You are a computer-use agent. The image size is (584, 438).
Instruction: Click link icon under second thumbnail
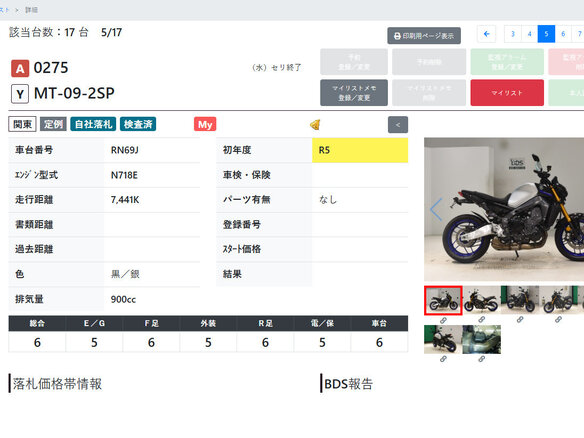coord(482,320)
